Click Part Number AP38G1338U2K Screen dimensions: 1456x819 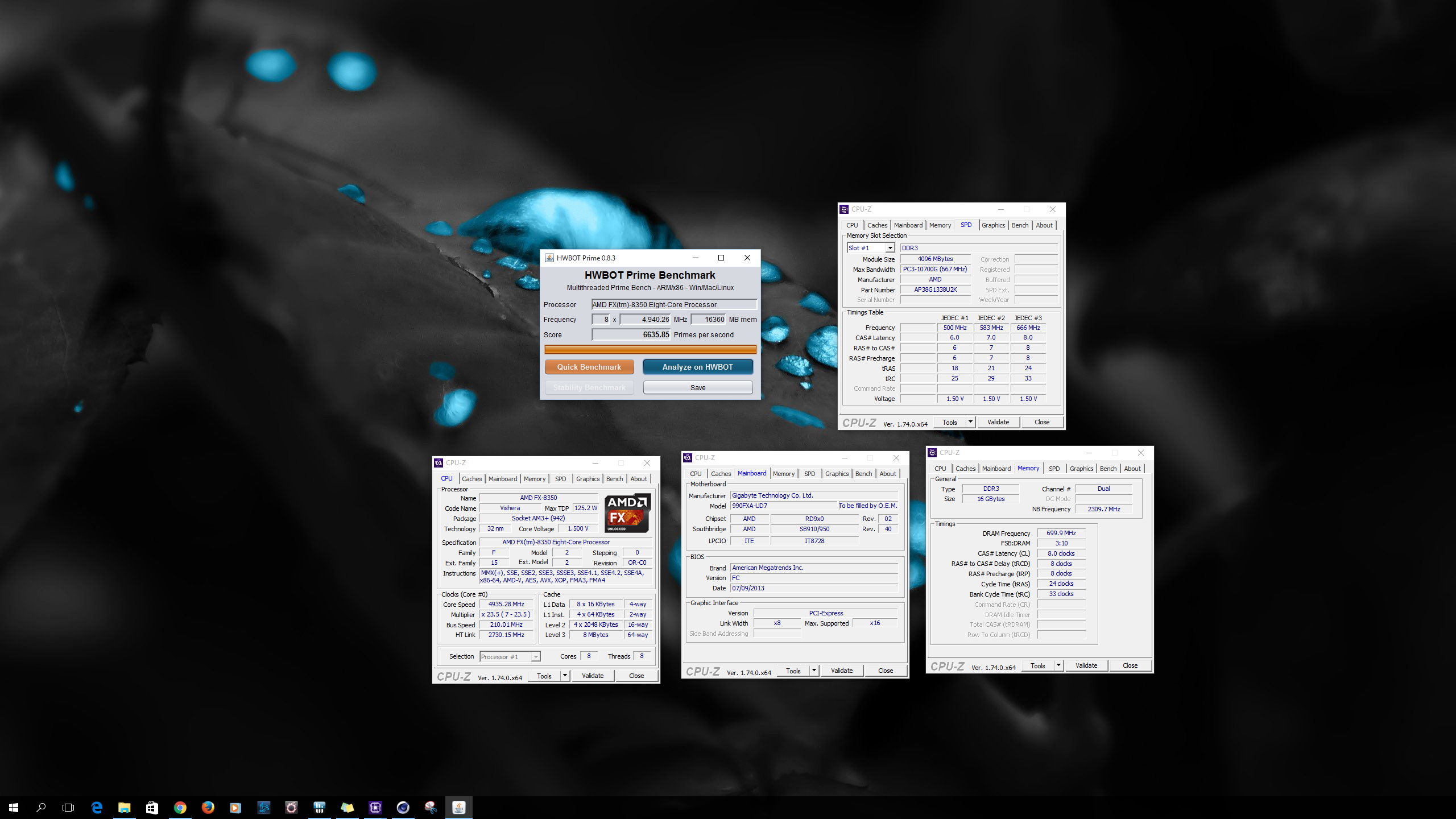coord(936,289)
